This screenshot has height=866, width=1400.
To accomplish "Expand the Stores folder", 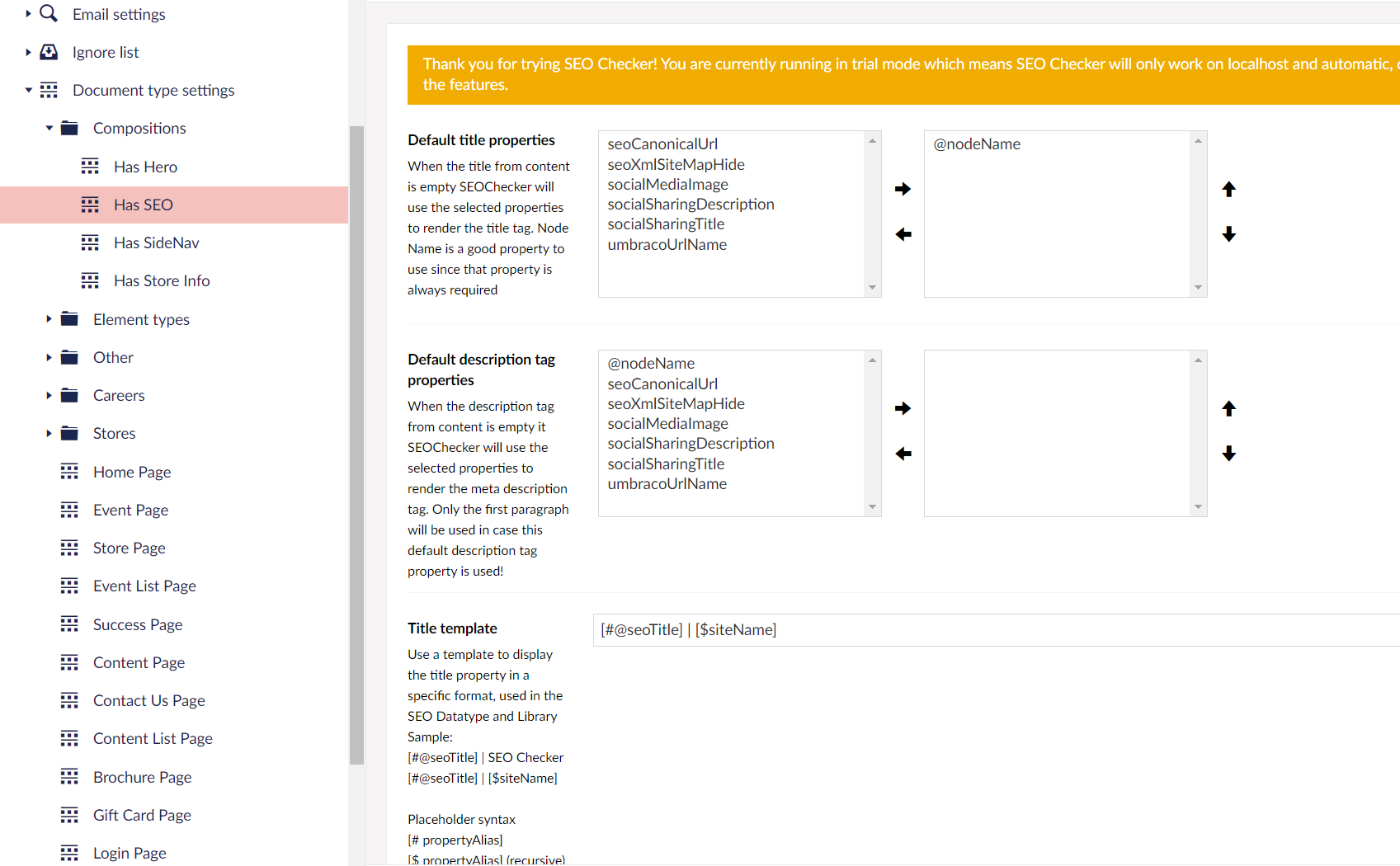I will [49, 433].
